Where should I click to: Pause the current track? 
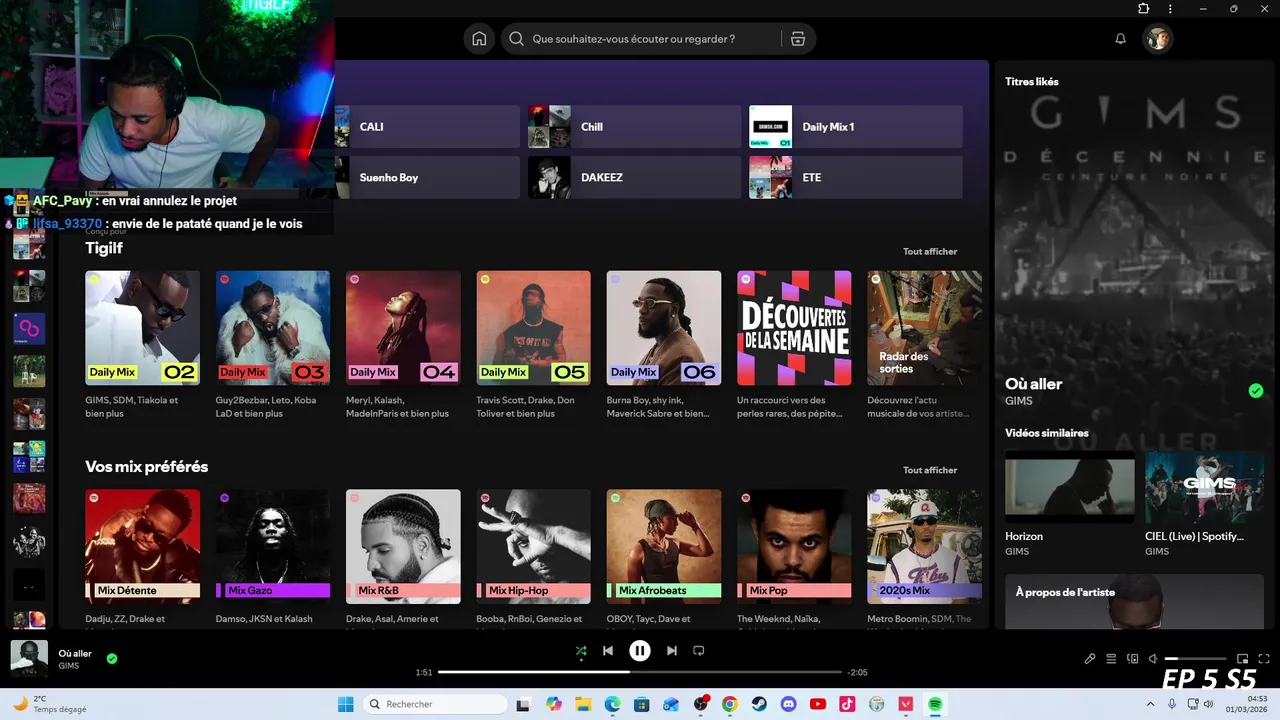[x=640, y=651]
